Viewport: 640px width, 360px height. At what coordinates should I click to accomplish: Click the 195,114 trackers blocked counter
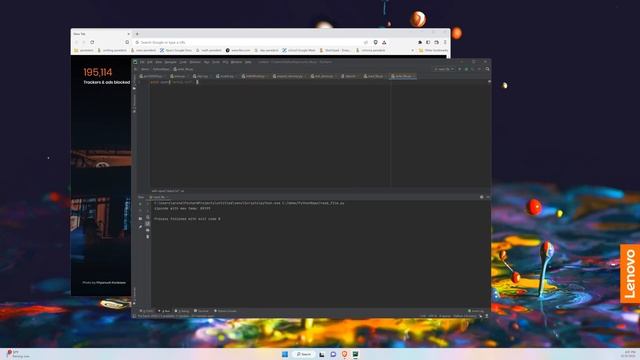click(x=98, y=72)
